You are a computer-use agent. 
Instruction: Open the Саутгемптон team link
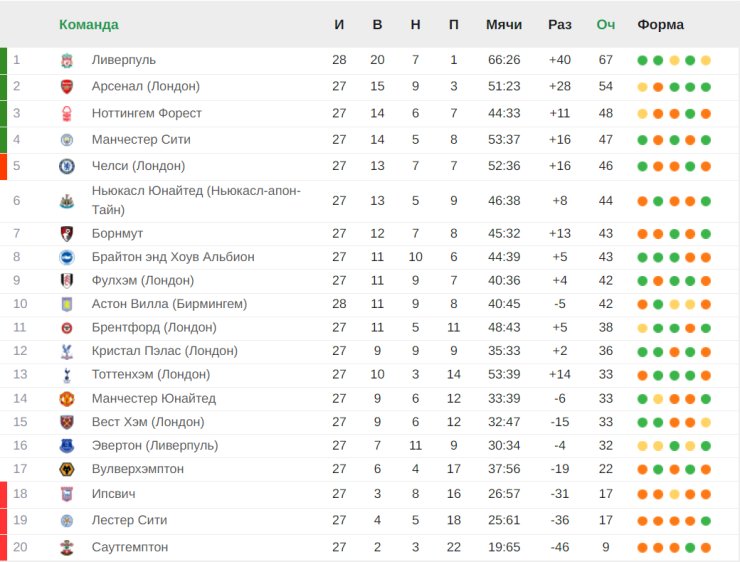point(129,547)
